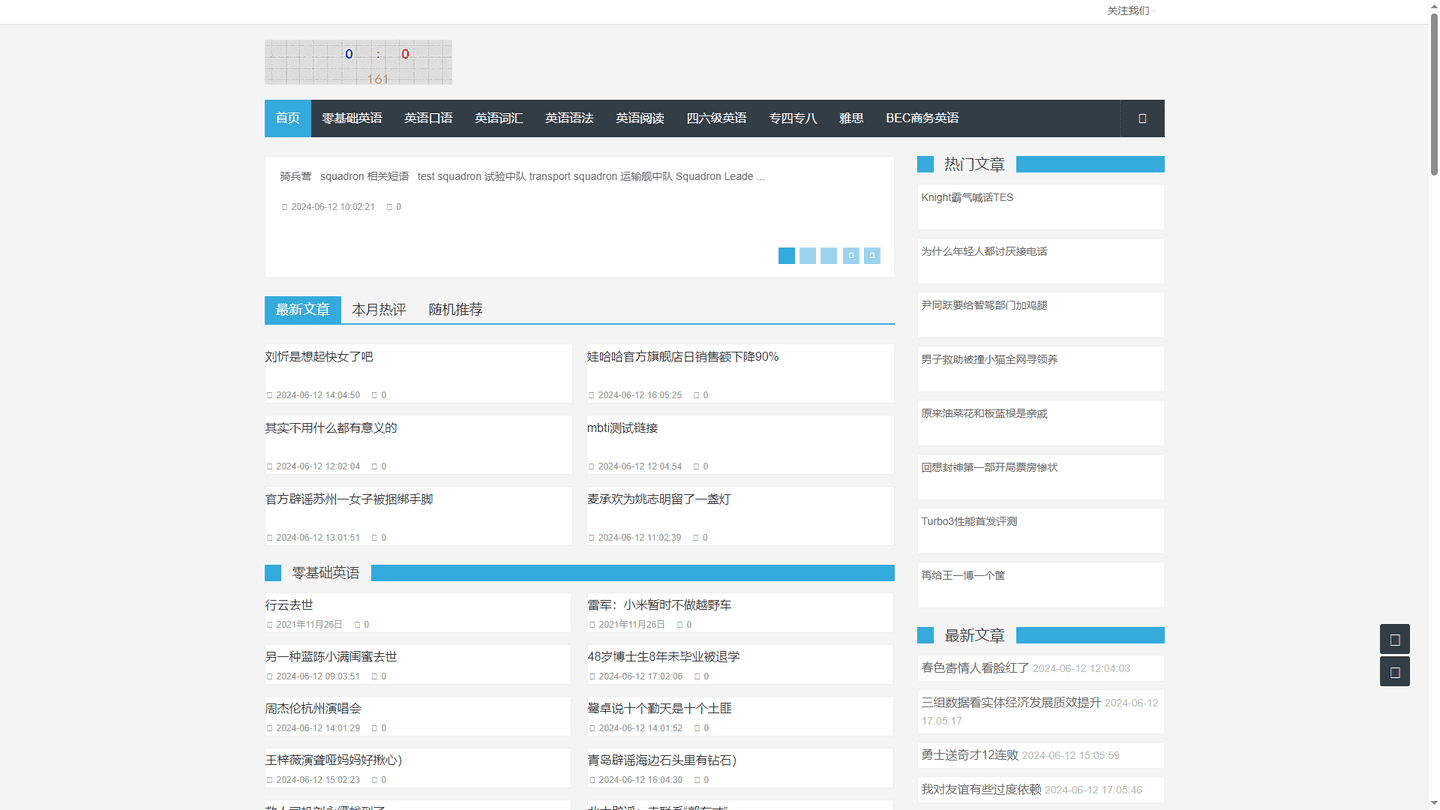Image resolution: width=1440 pixels, height=810 pixels.
Task: Open the 英语阅读 menu item
Action: pyautogui.click(x=640, y=118)
